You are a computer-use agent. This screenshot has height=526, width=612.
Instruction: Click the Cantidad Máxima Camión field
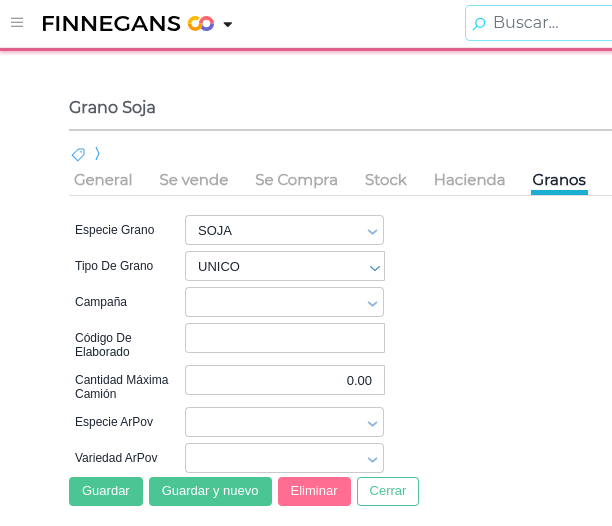(x=284, y=380)
